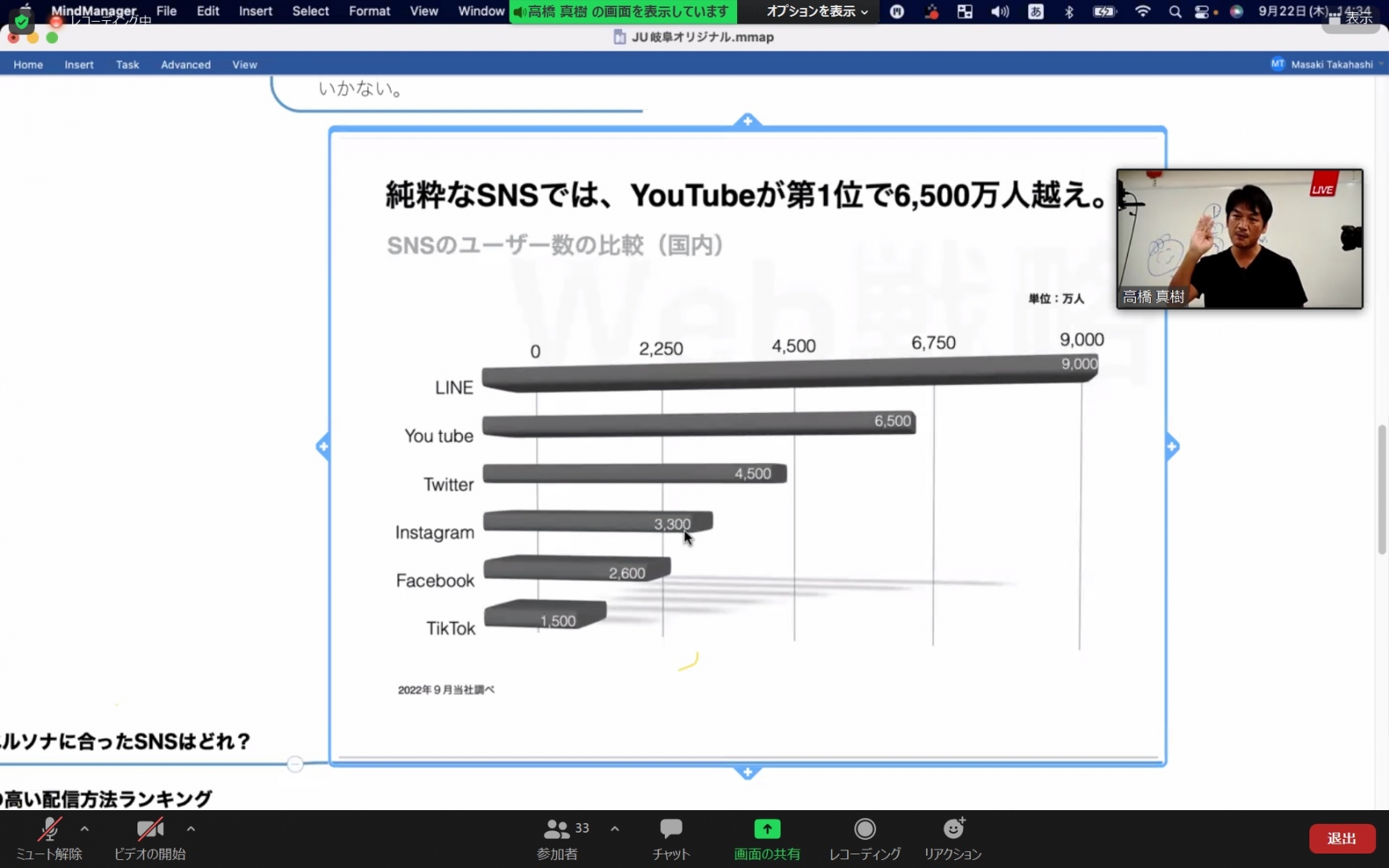Open the Select menu
This screenshot has width=1389, height=868.
pyautogui.click(x=310, y=11)
